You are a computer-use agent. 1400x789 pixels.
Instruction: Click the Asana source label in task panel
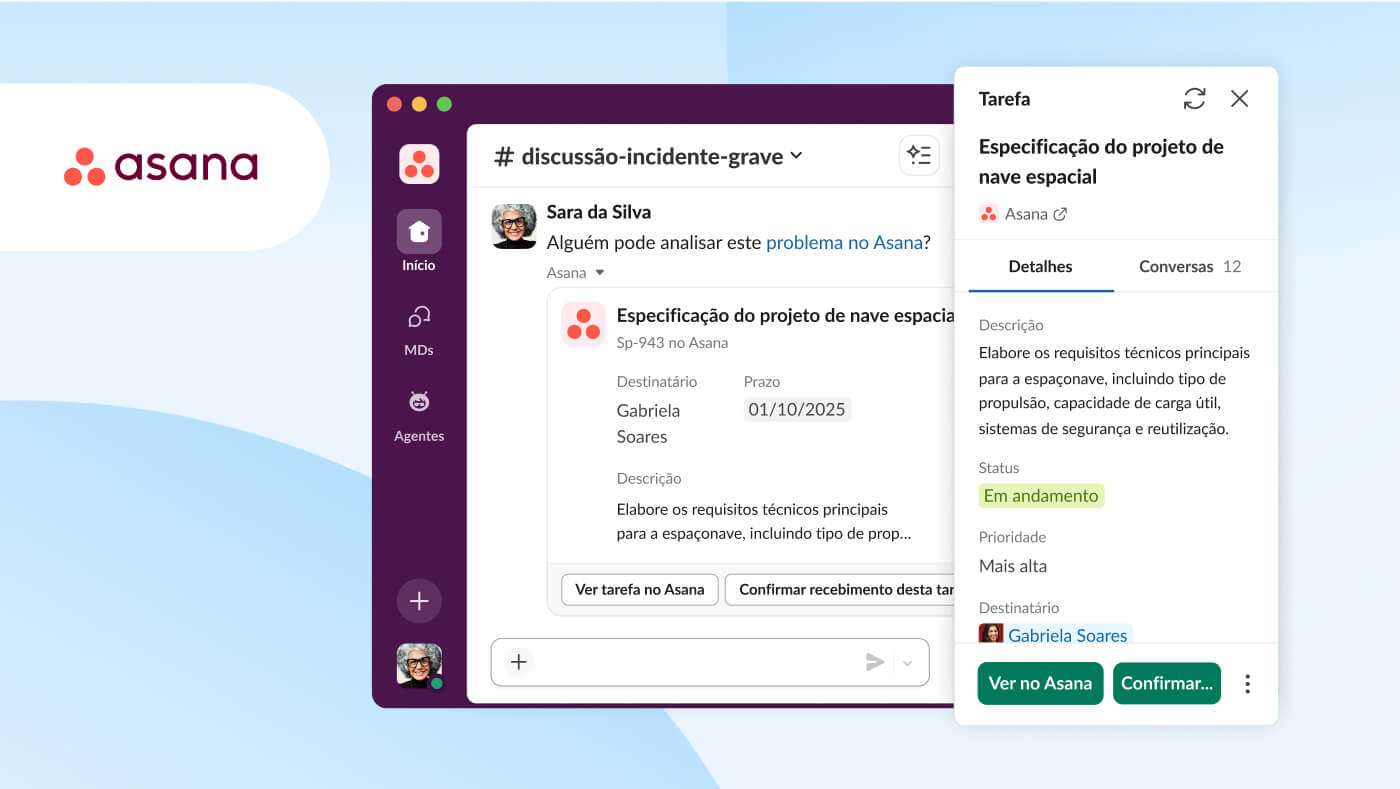pos(1026,214)
